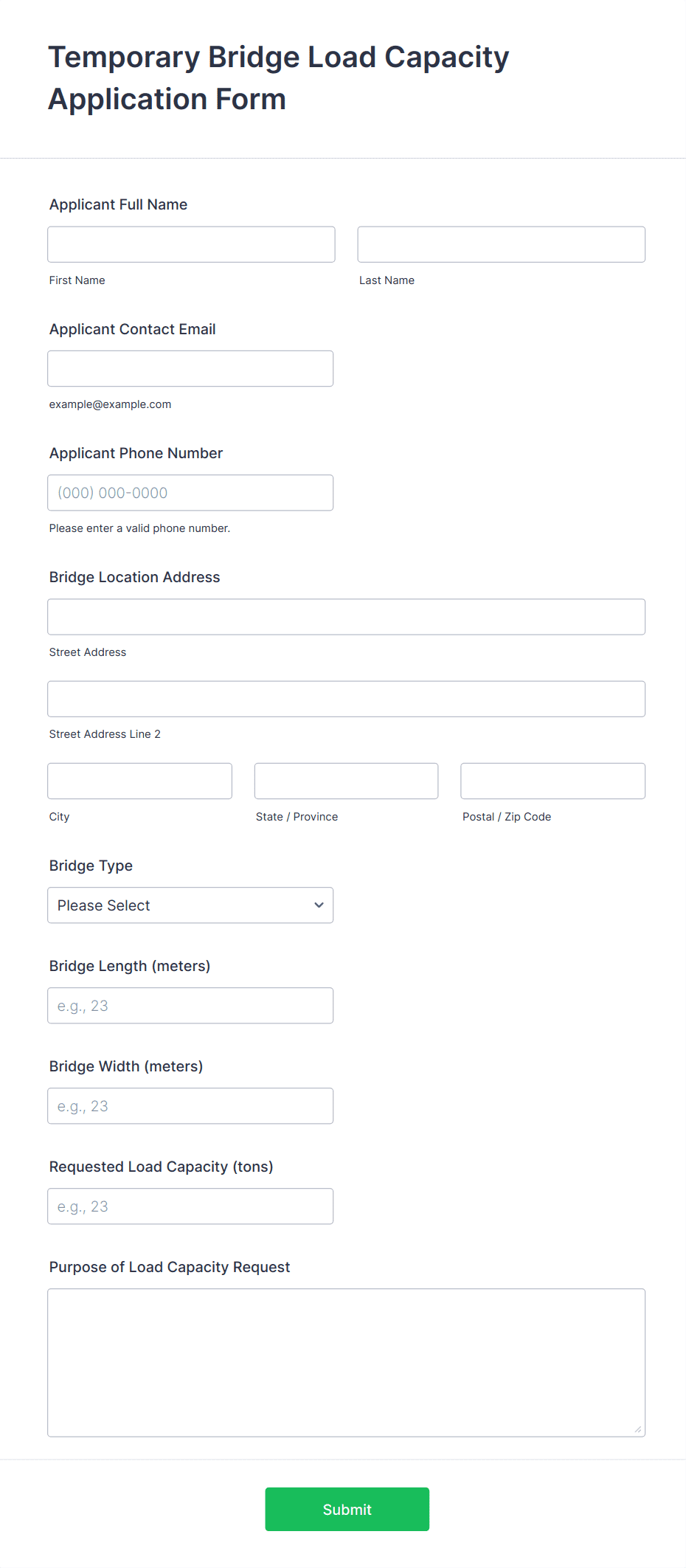The image size is (686, 1568).
Task: Focus the Requested Load Capacity field
Action: tap(190, 1206)
